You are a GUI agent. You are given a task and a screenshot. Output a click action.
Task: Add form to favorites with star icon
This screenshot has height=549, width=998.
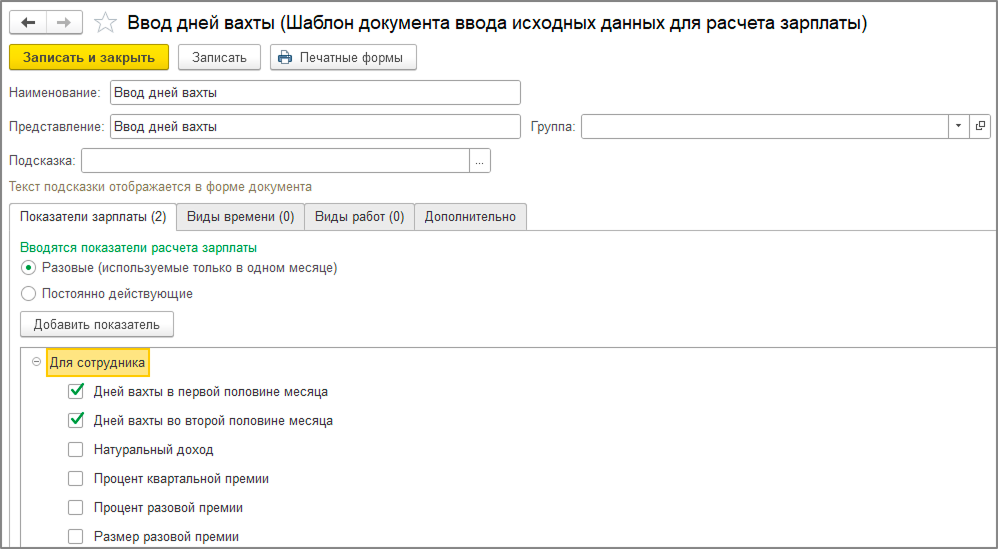point(105,22)
